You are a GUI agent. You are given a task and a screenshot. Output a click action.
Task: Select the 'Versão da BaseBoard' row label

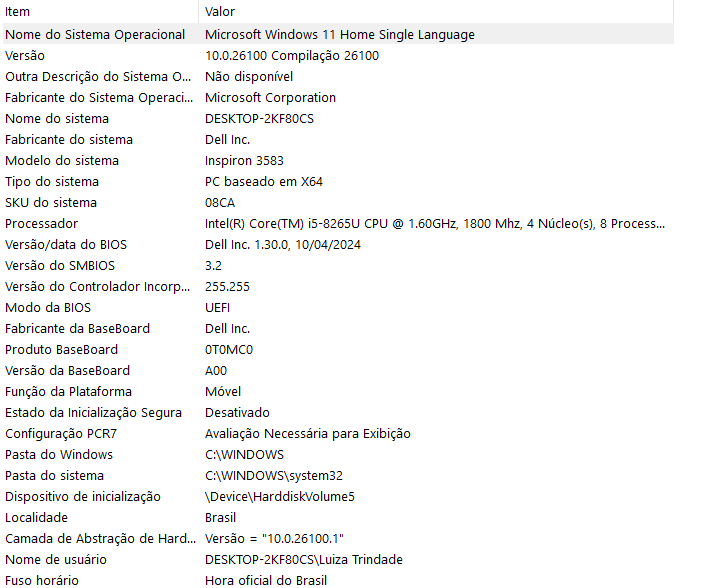(x=68, y=371)
